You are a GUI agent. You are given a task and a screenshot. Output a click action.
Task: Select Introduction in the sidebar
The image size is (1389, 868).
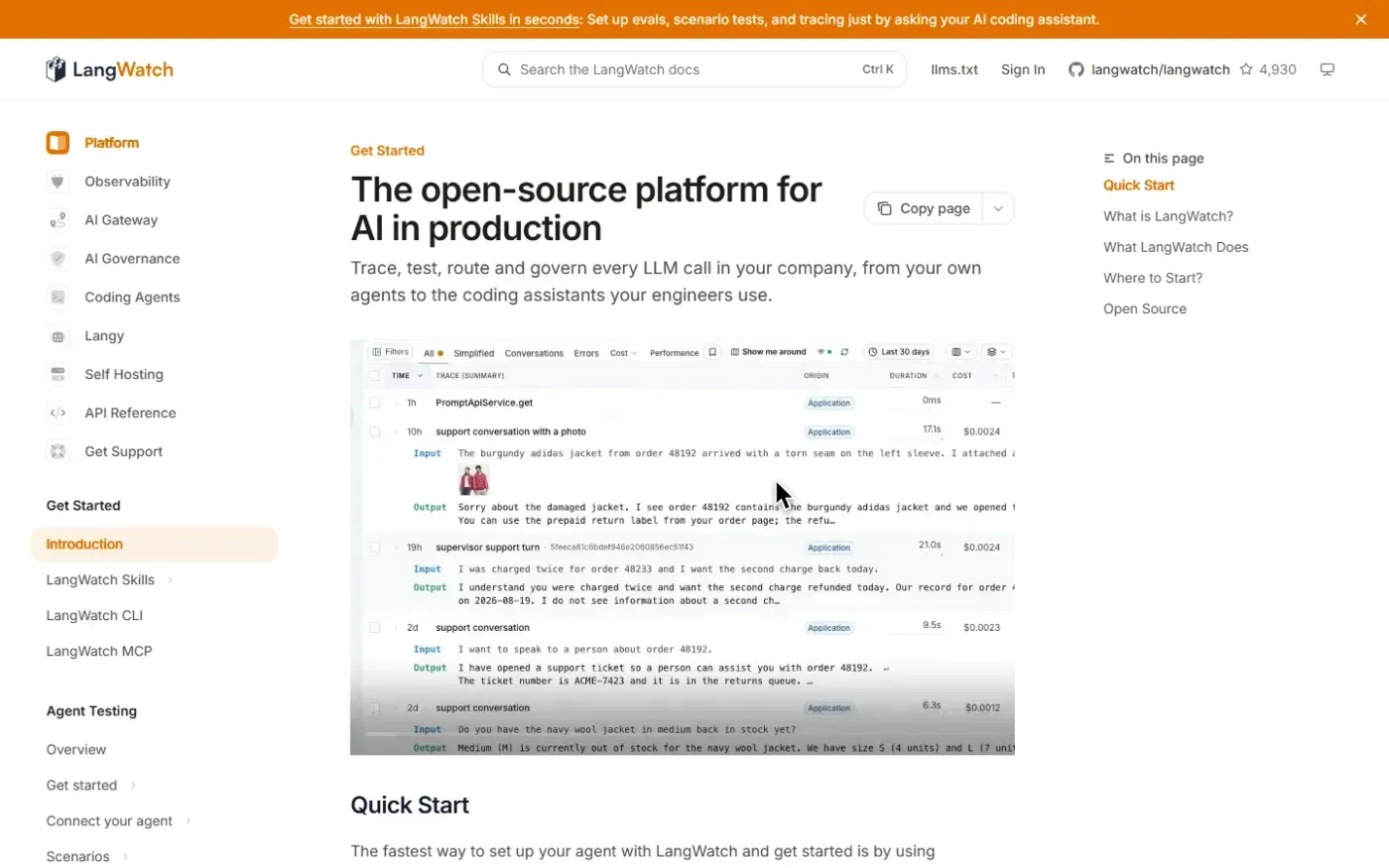pyautogui.click(x=154, y=544)
